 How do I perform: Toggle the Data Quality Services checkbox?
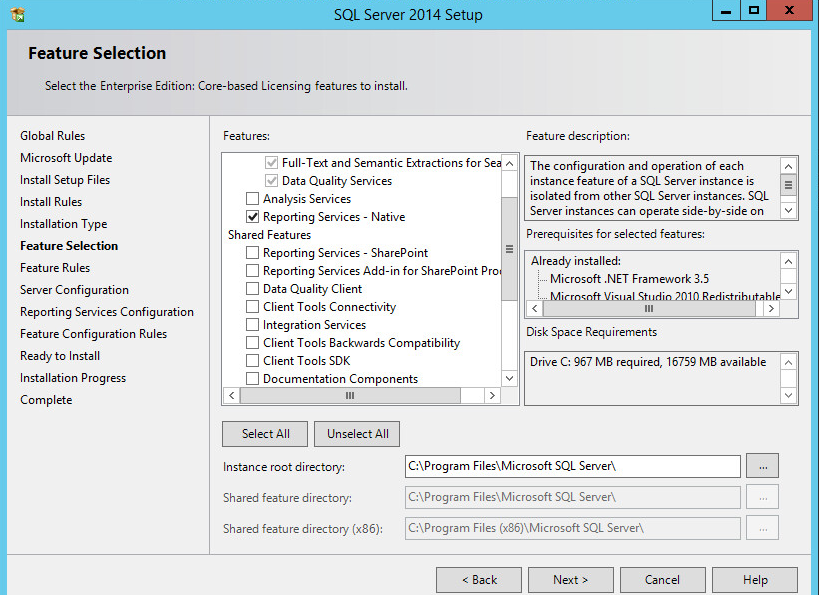(x=271, y=181)
